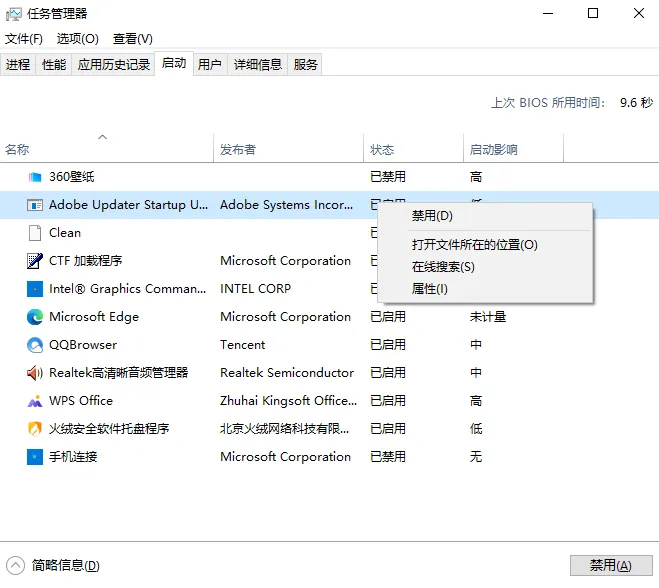Click Realtek Semiconductor publisher cell
This screenshot has height=588, width=659.
tap(287, 373)
